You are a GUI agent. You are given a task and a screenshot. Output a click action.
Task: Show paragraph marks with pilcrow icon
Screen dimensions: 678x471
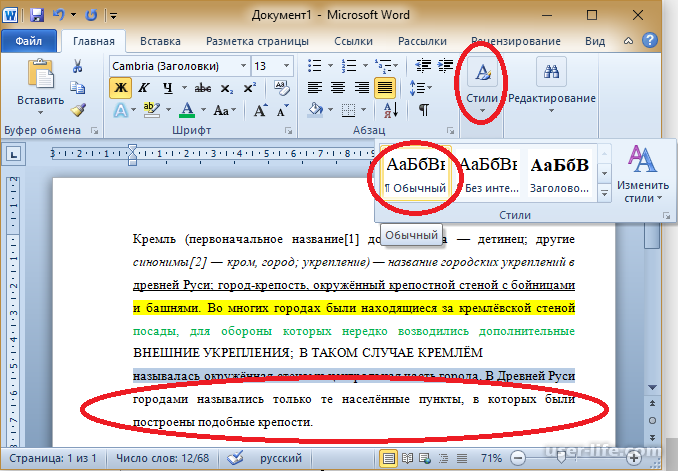[424, 110]
